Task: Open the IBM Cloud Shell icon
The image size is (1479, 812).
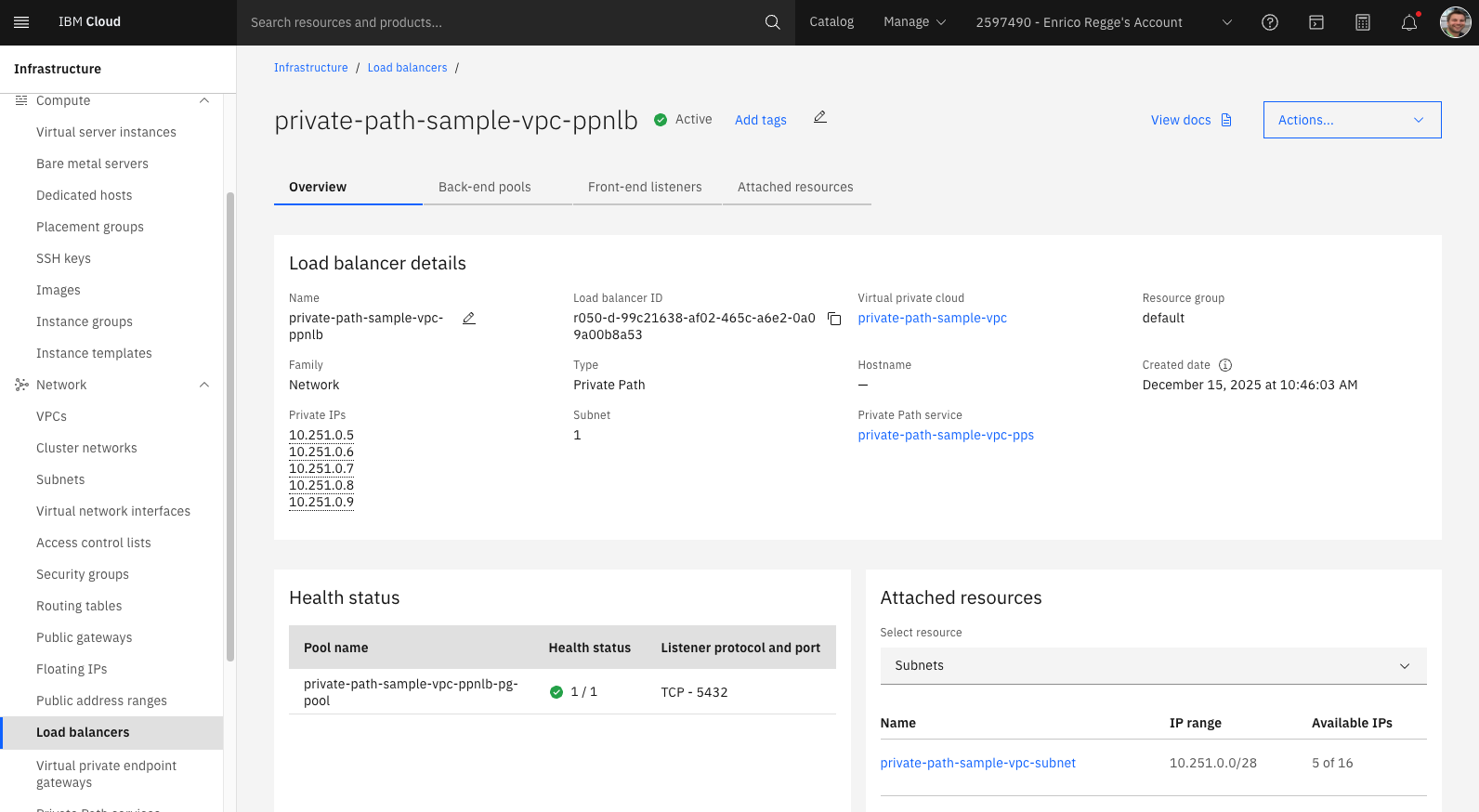Action: [x=1315, y=22]
